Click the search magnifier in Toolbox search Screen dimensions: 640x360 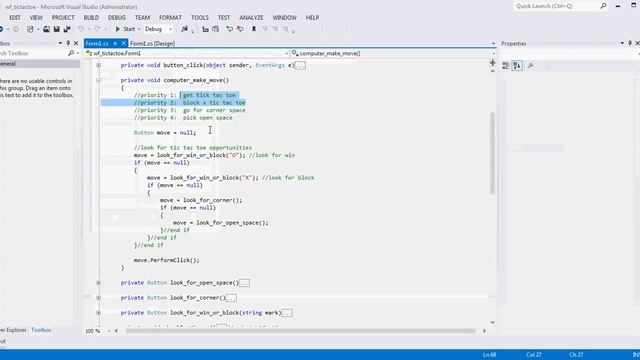(x=71, y=53)
